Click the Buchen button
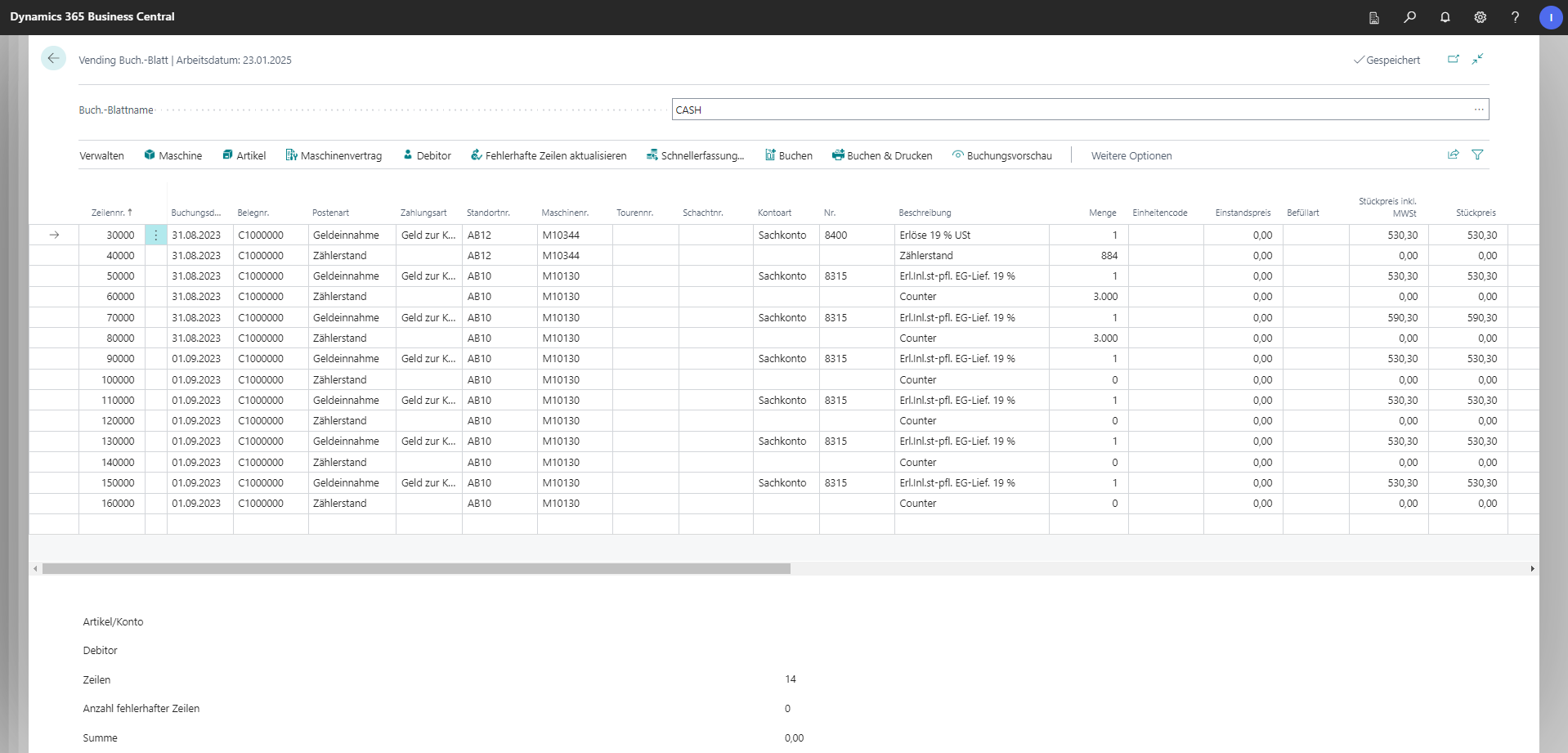Viewport: 1568px width, 753px height. (788, 156)
